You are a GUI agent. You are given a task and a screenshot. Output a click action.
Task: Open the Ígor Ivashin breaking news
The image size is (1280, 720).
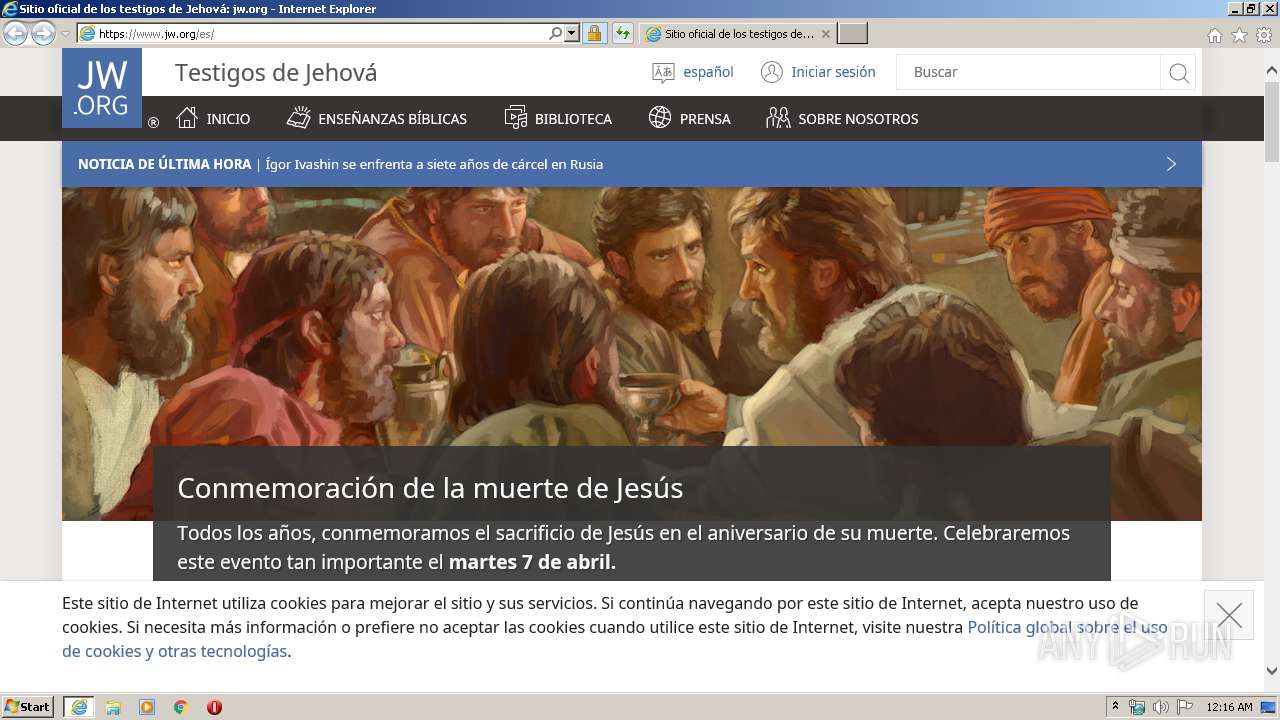pos(434,164)
